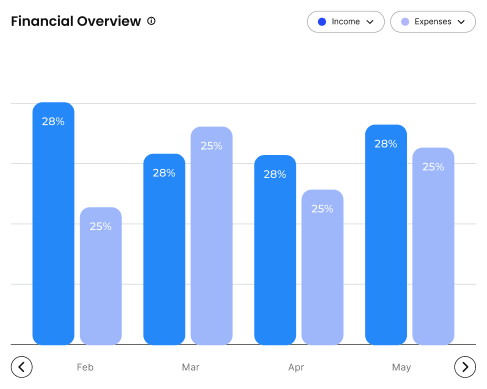Select the May income bar
487x389 pixels.
pos(386,235)
